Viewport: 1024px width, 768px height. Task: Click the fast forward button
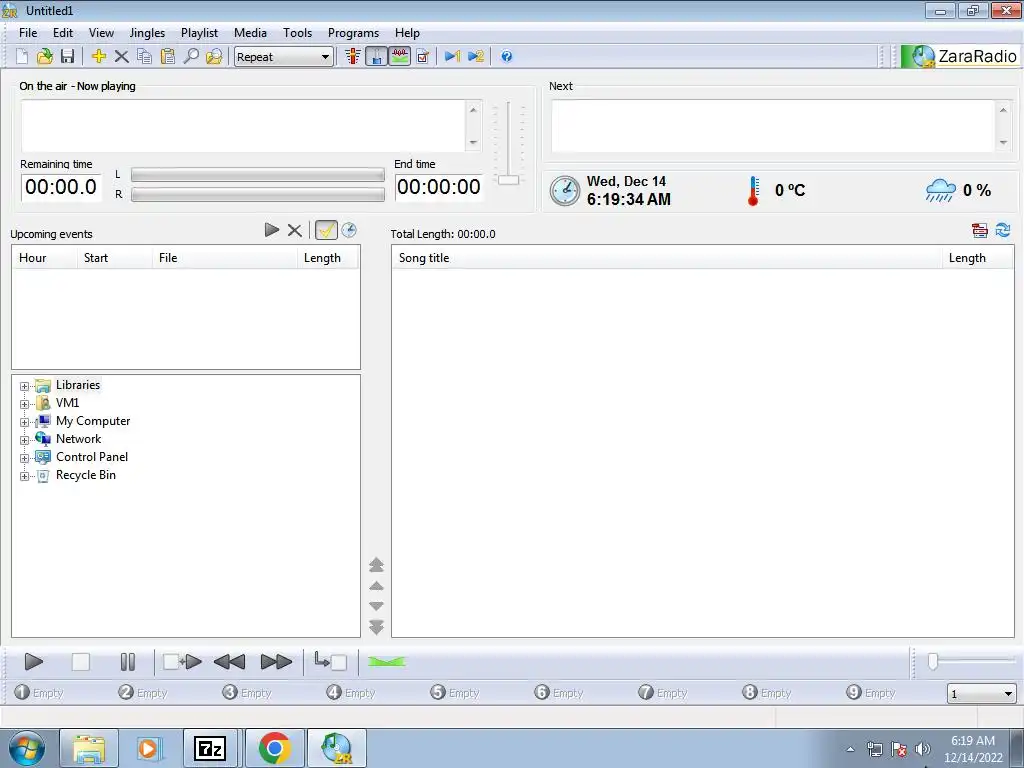click(276, 662)
